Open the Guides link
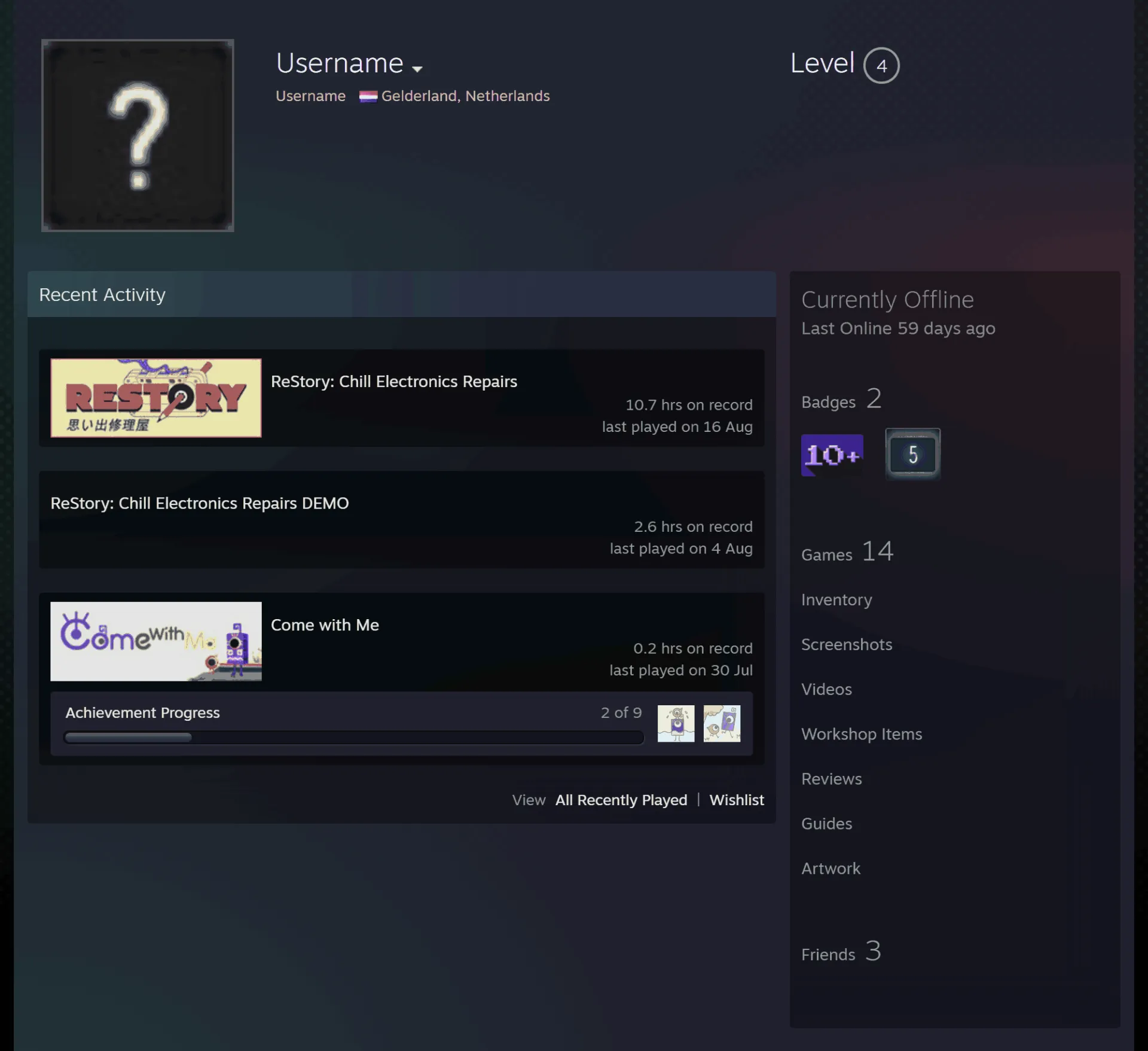1148x1051 pixels. [x=826, y=824]
